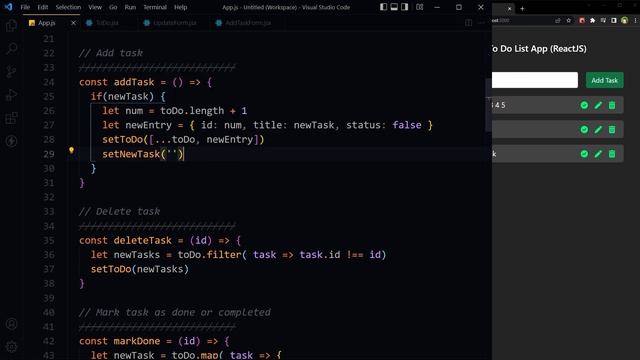Click line number 33 in gutter
640x360 pixels.
(49, 211)
